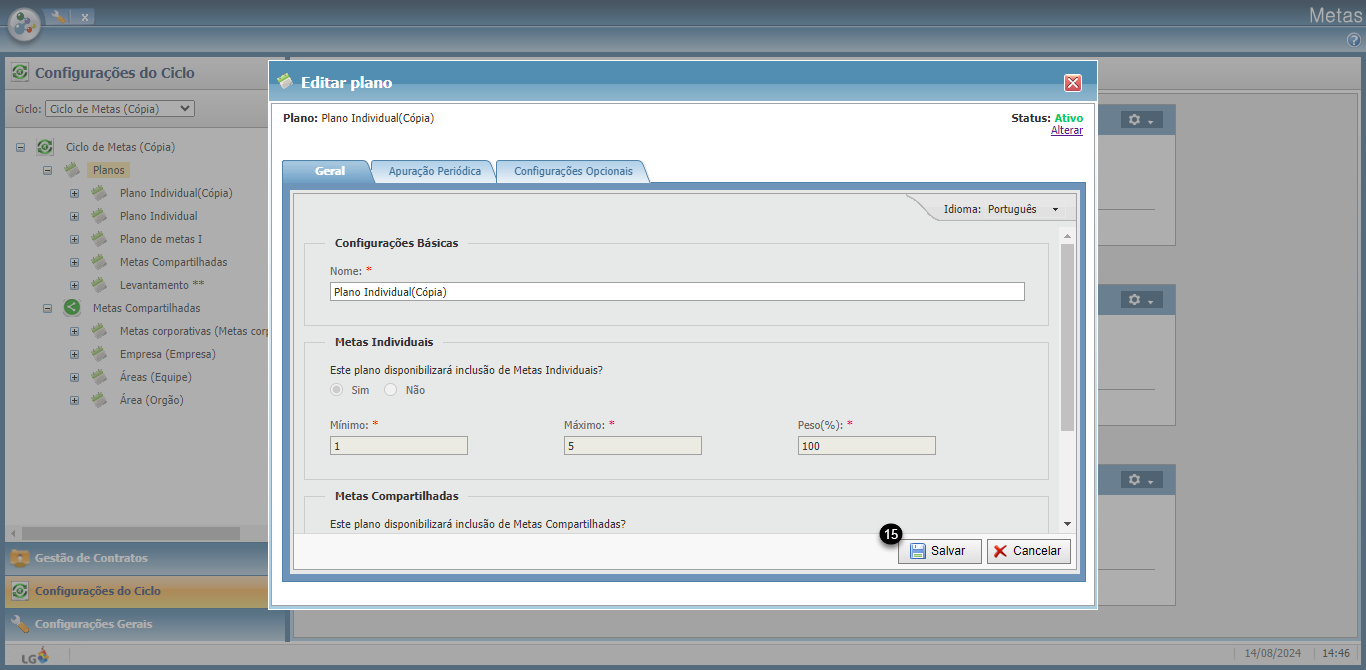Click the Alterar status link
Image resolution: width=1366 pixels, height=670 pixels.
coord(1066,131)
